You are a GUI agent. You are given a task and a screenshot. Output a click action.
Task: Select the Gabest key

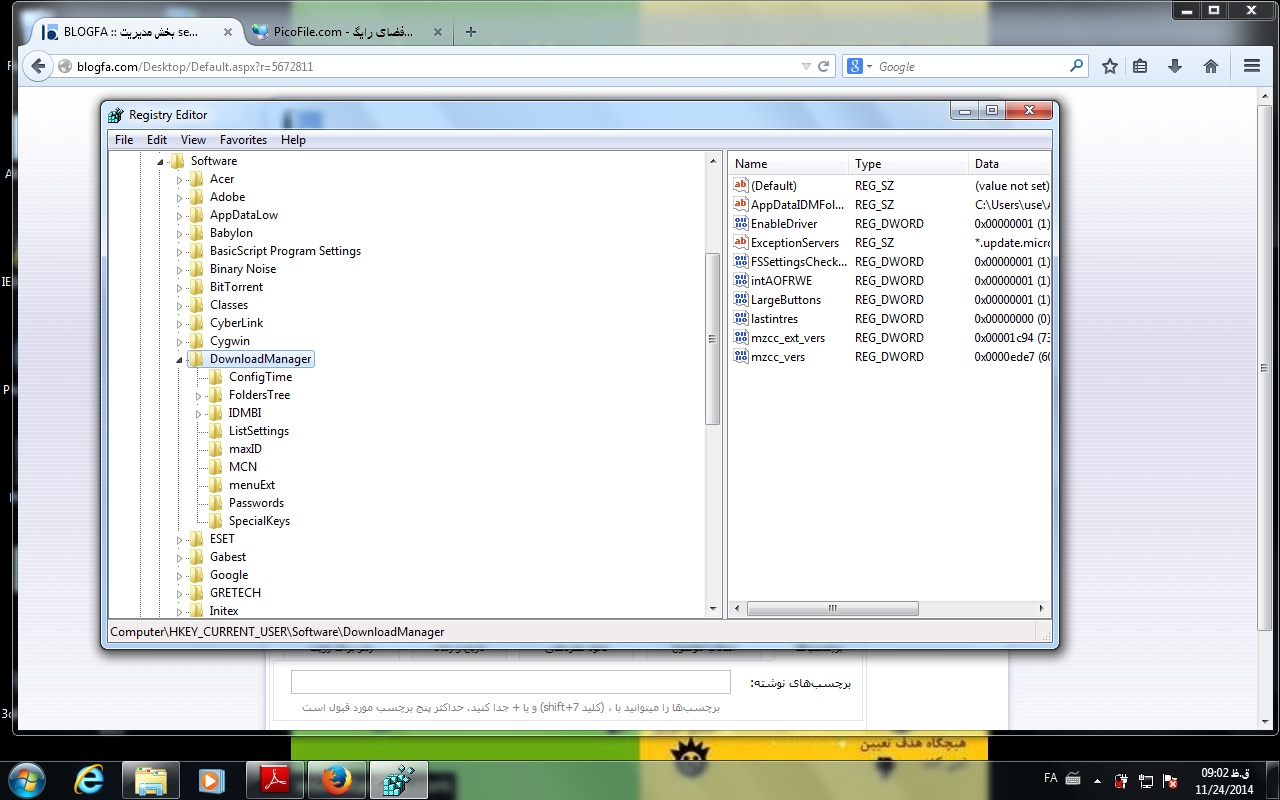228,557
